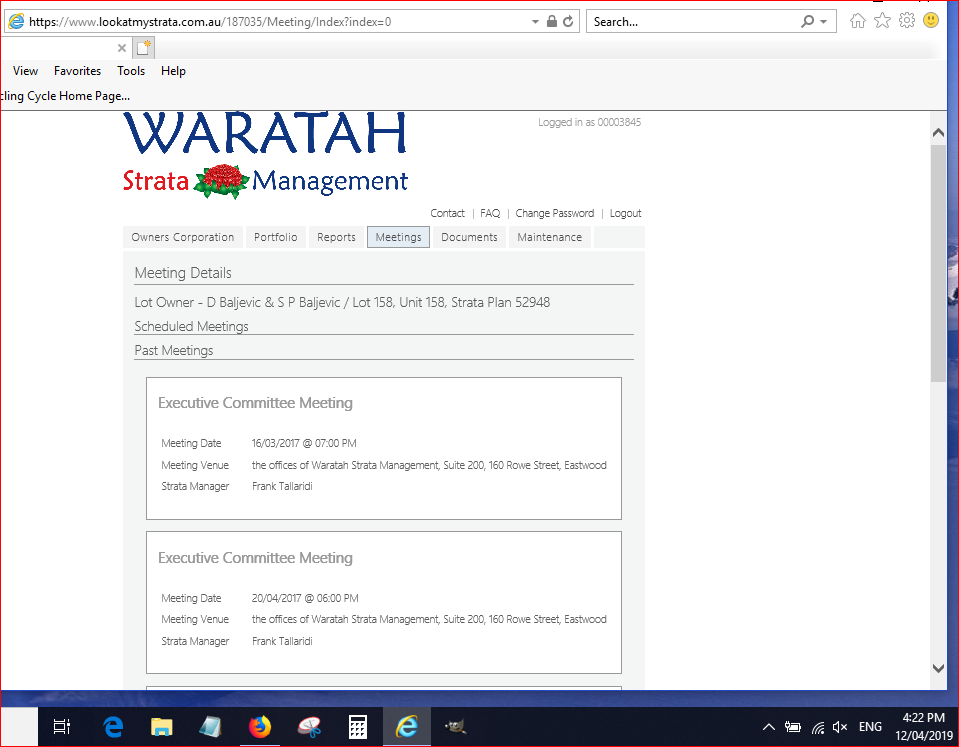Click the battery status tray icon
The width and height of the screenshot is (959, 747).
tap(793, 727)
